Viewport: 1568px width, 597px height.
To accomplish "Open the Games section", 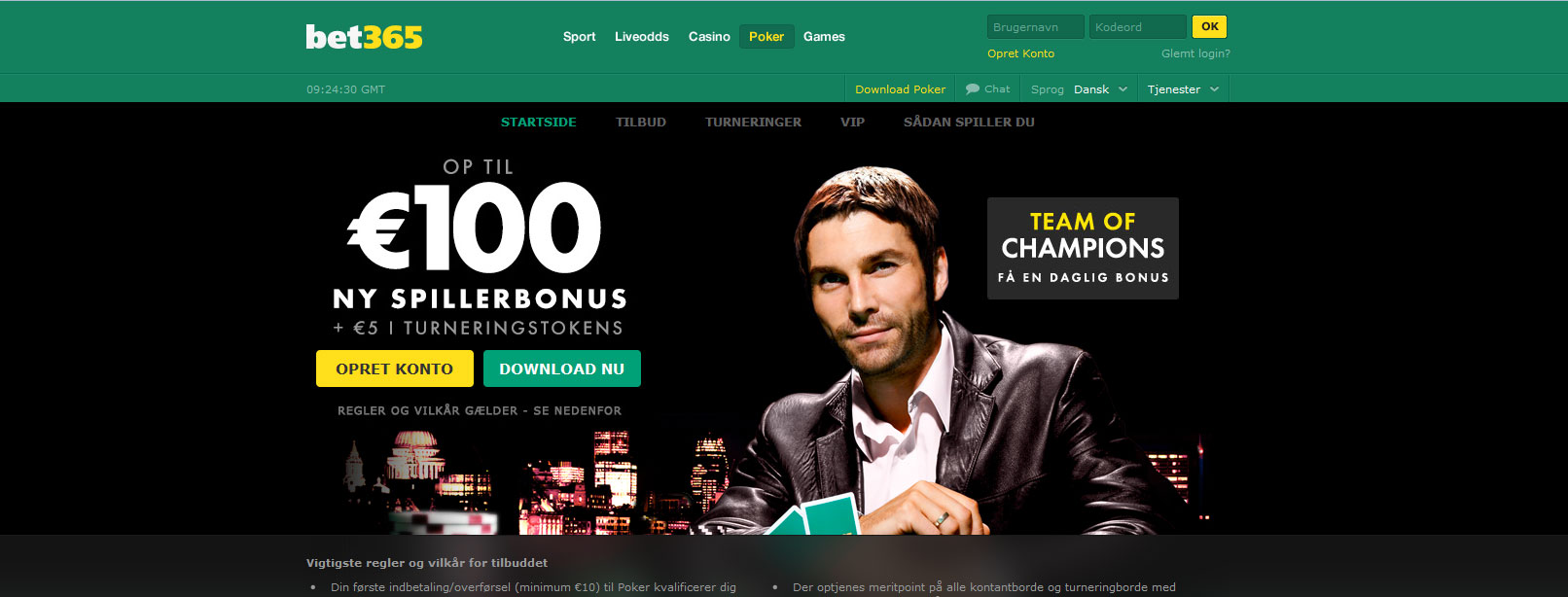I will coord(824,37).
